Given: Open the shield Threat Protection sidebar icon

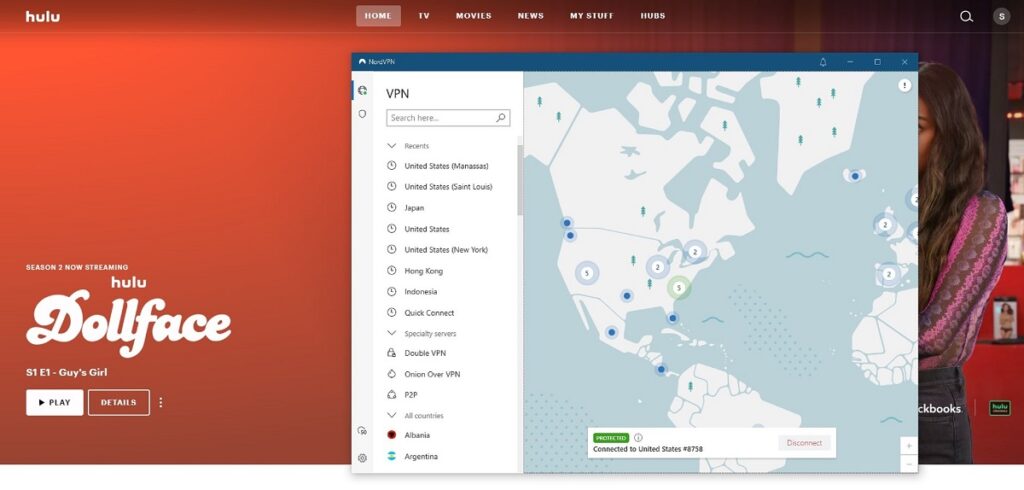Looking at the screenshot, I should pyautogui.click(x=362, y=114).
